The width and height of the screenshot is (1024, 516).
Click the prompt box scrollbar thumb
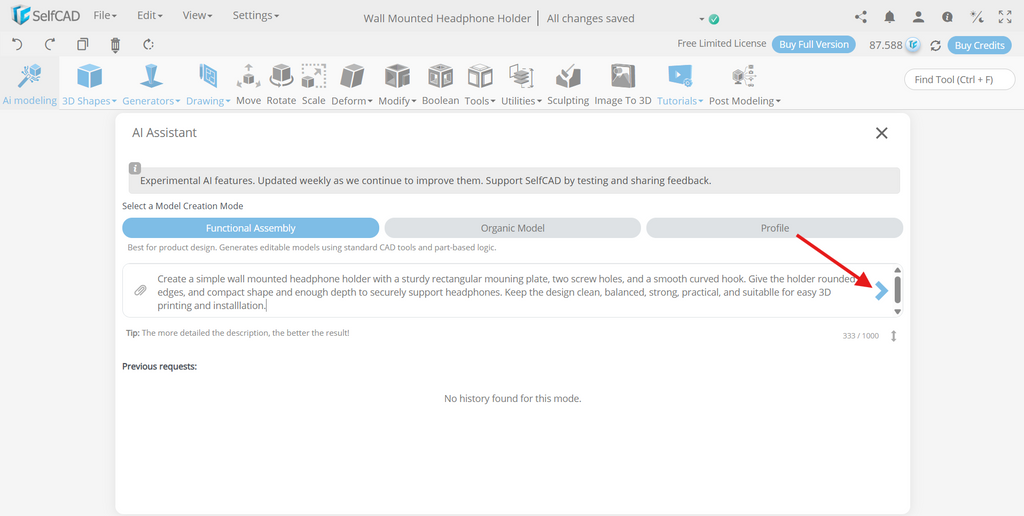point(898,289)
